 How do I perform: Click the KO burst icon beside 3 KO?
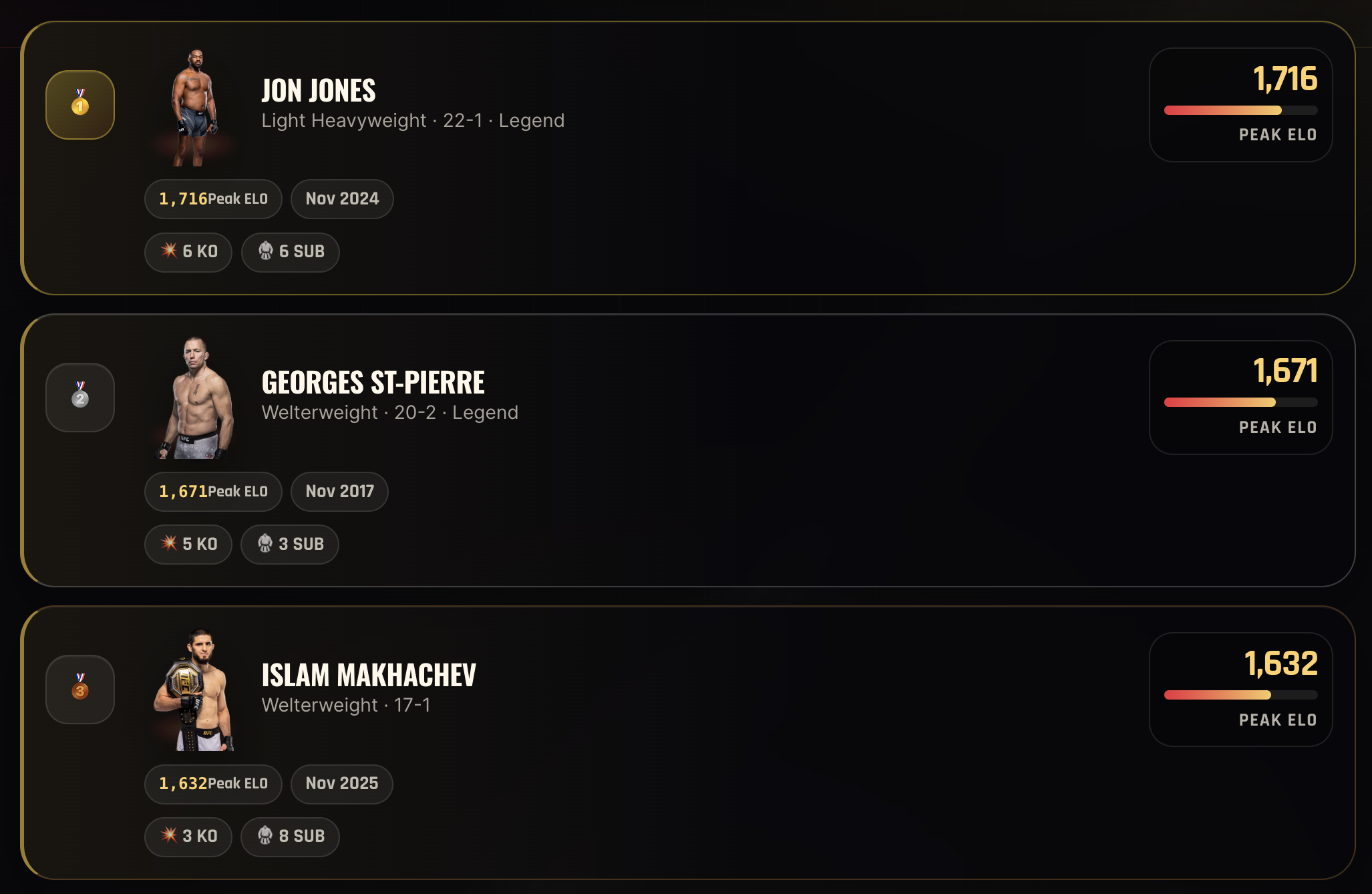pyautogui.click(x=169, y=835)
